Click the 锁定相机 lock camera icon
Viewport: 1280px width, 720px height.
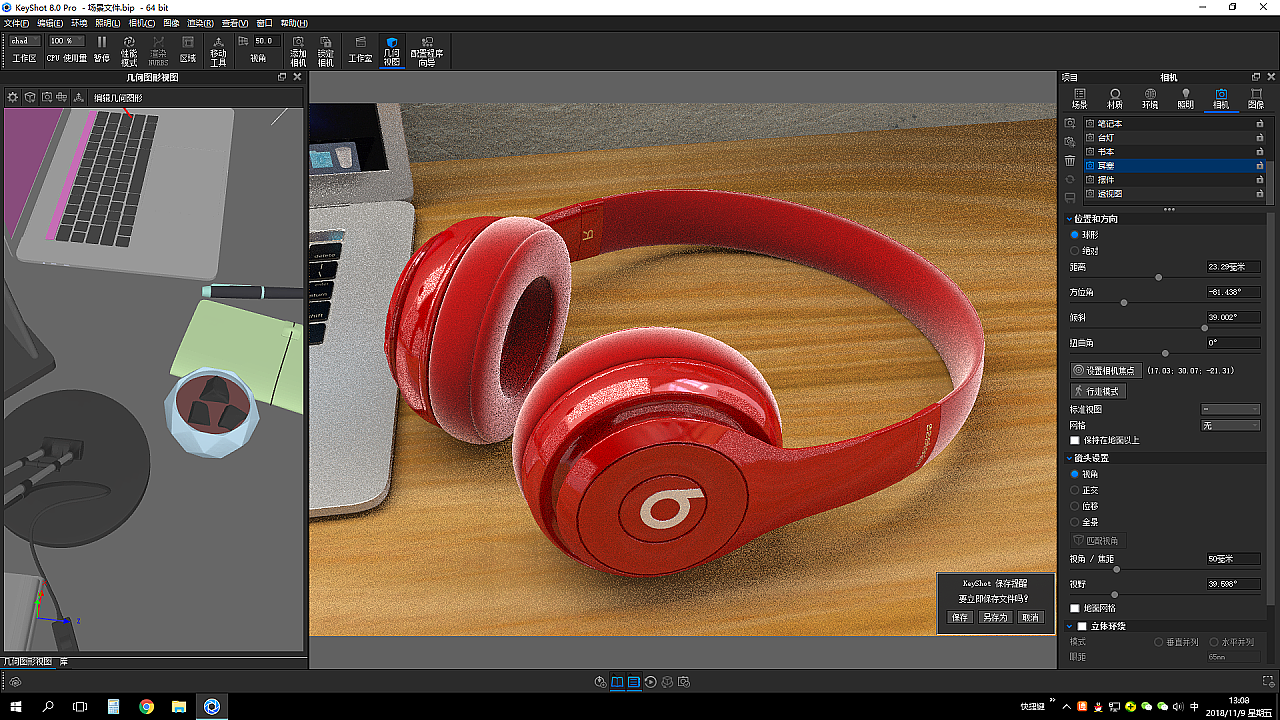326,50
